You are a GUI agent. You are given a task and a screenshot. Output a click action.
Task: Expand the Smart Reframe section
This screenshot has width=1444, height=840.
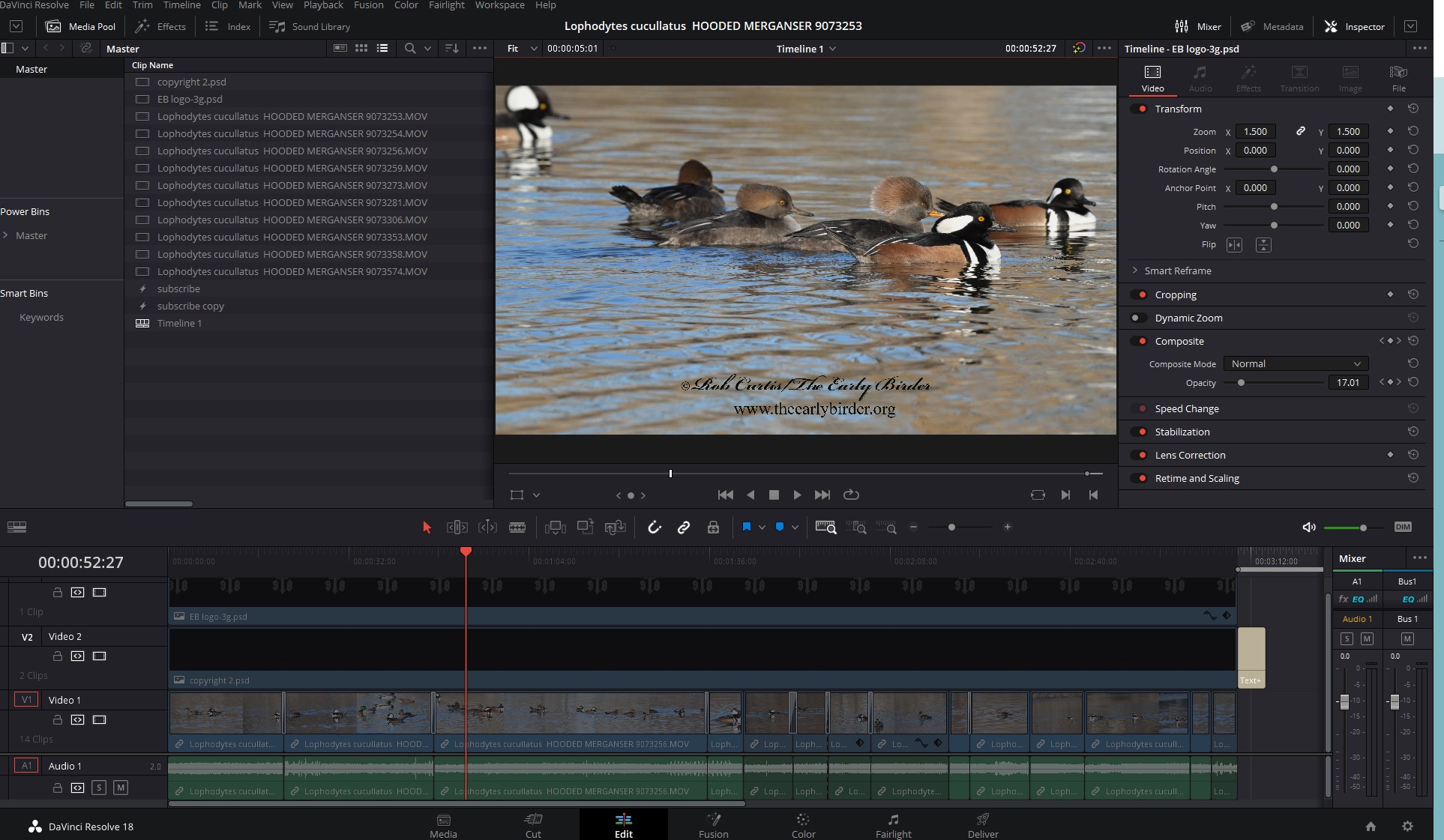(x=1134, y=271)
